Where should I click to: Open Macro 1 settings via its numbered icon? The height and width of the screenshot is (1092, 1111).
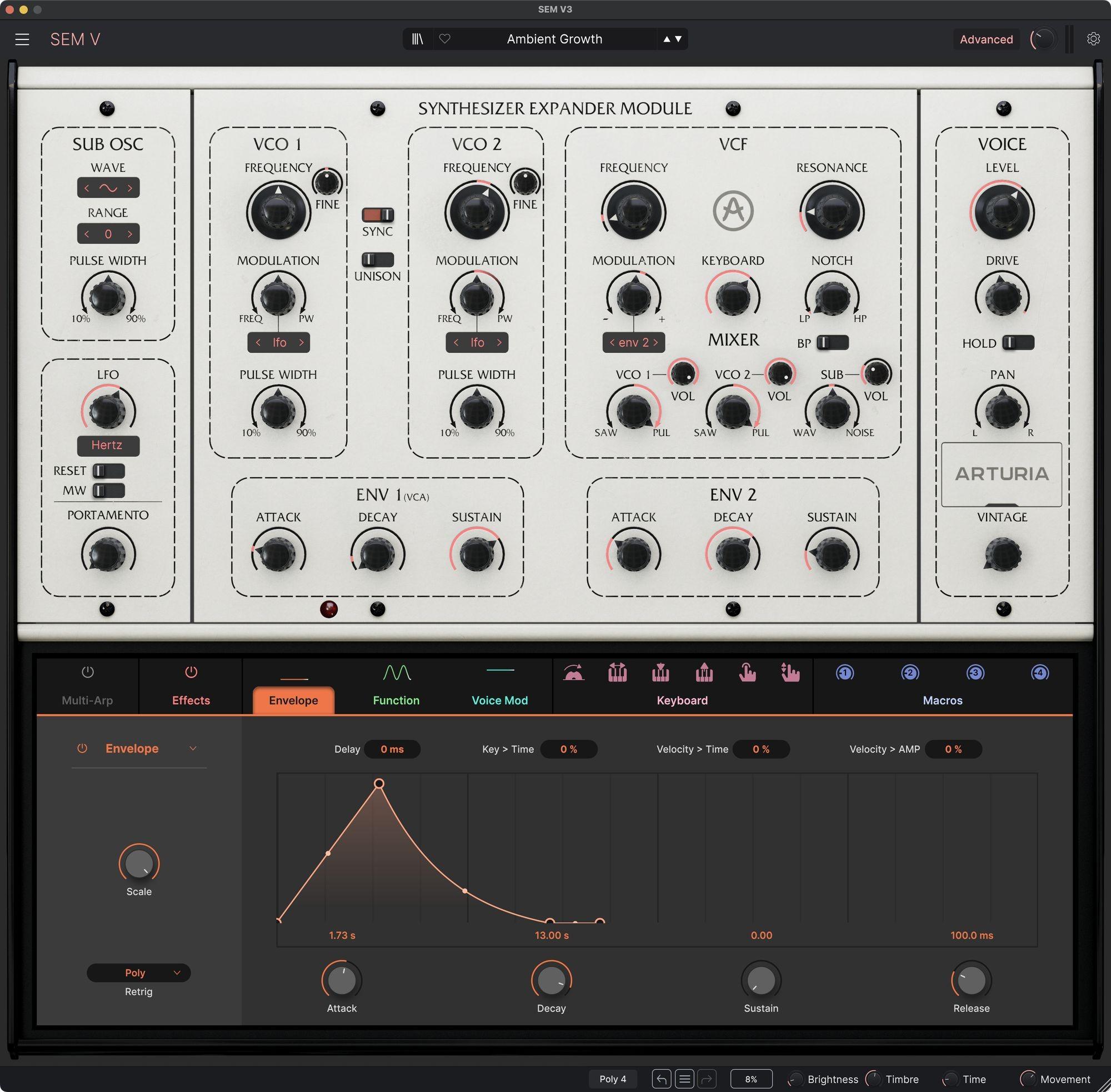(x=844, y=673)
